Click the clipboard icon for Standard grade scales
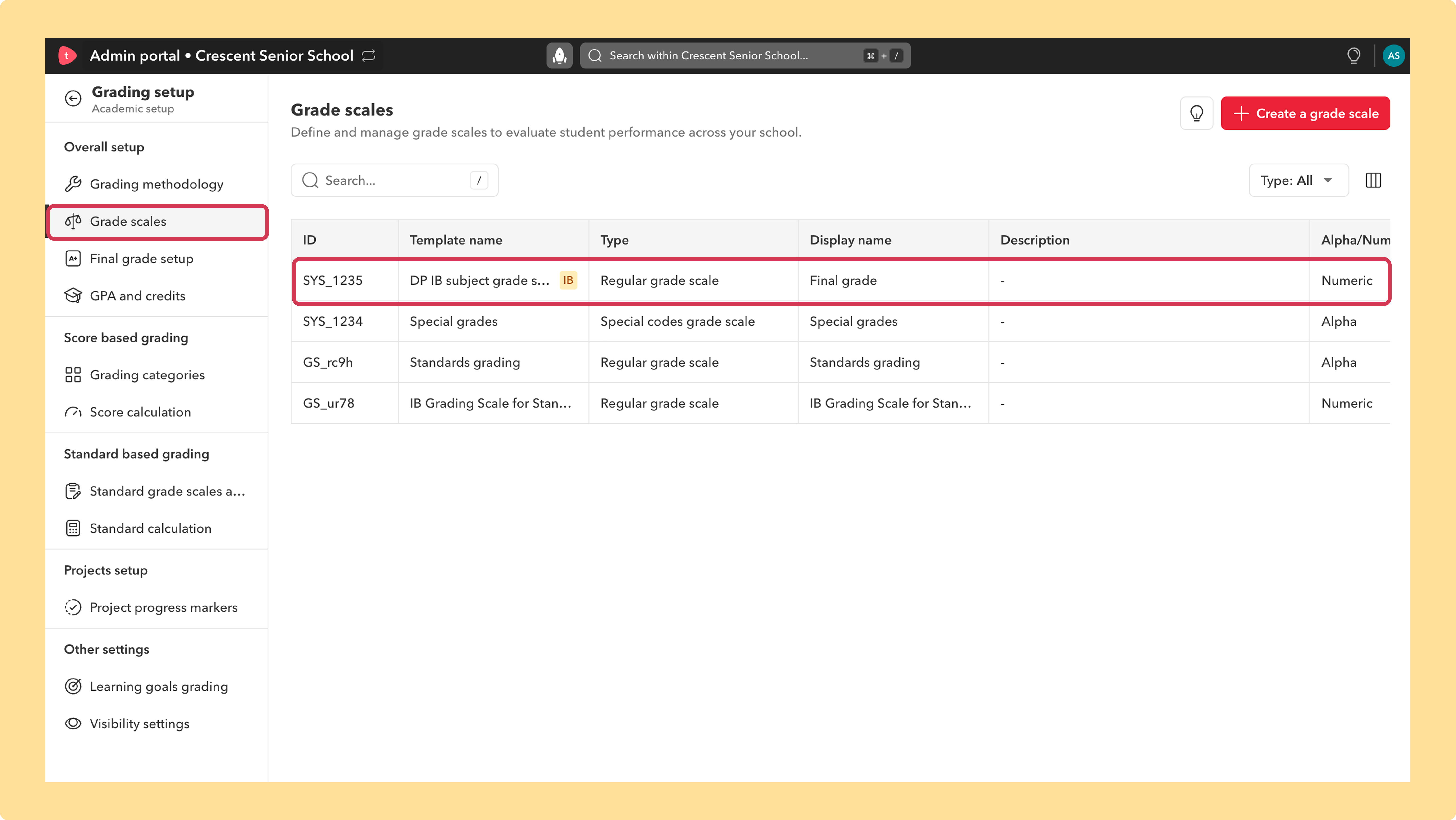 [x=73, y=491]
